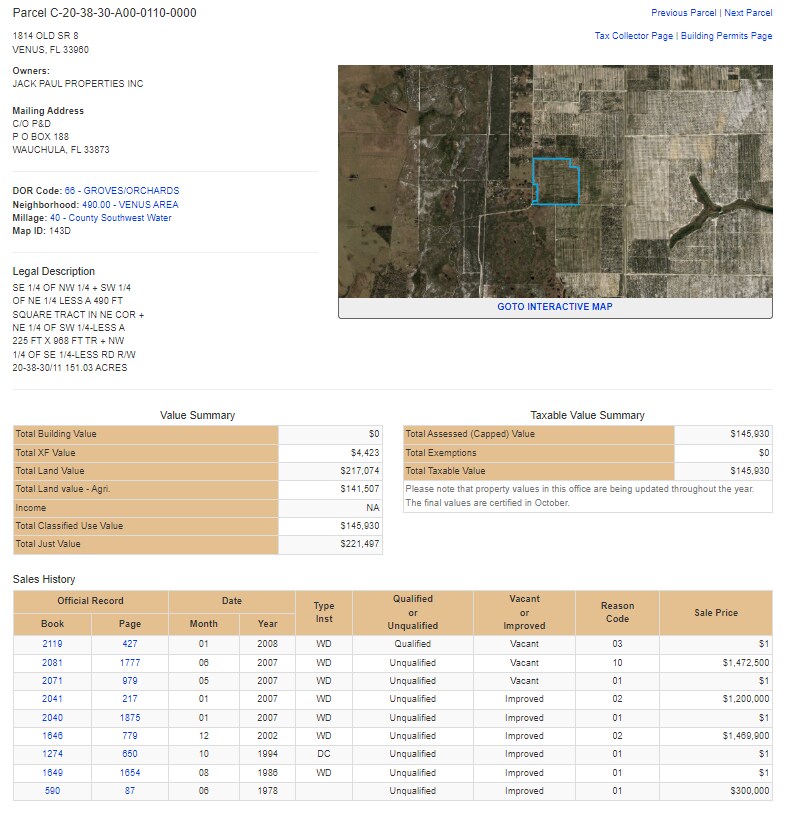Open official record page 217
This screenshot has width=785, height=817.
pos(130,699)
